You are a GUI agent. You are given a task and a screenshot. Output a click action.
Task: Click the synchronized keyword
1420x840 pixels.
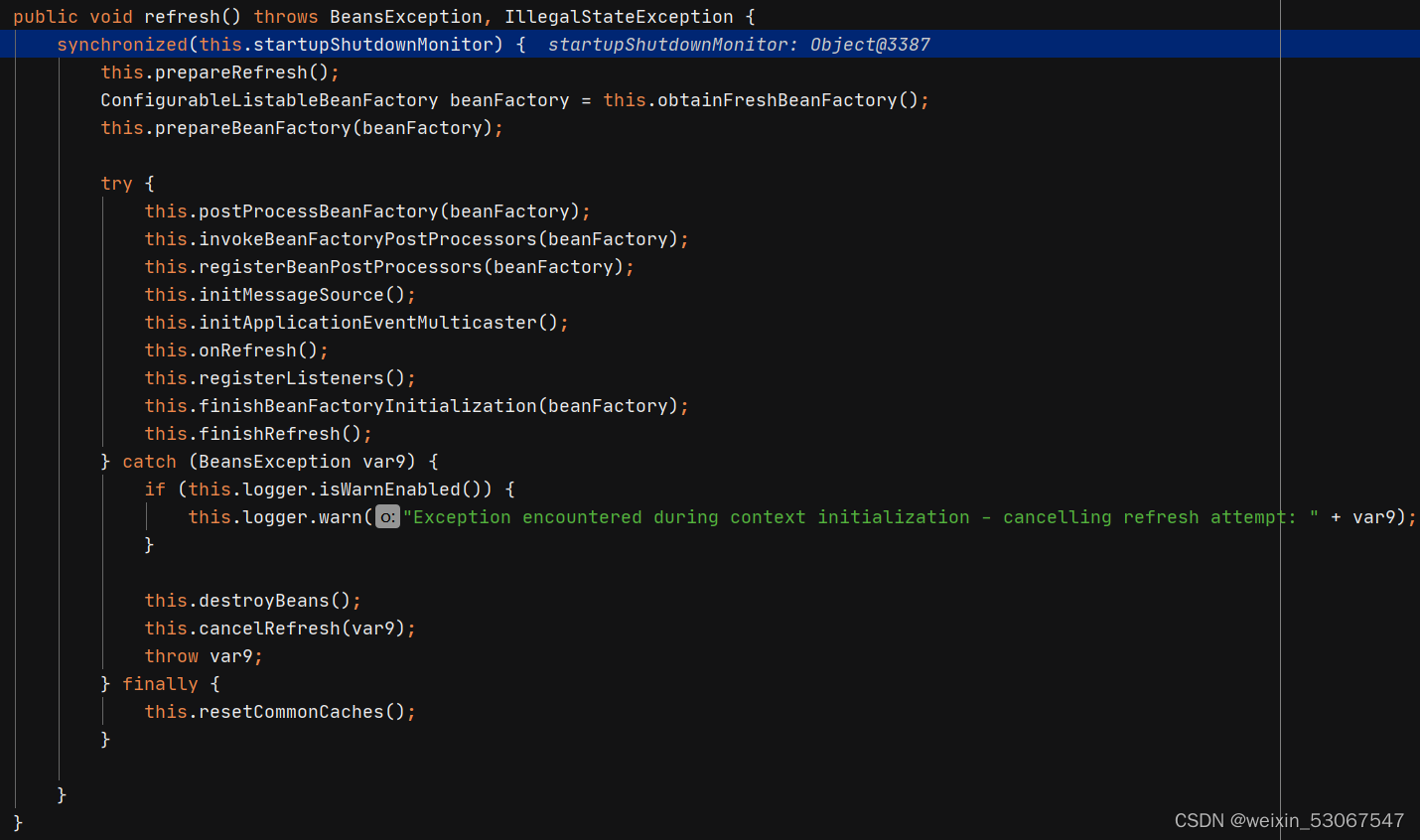[x=122, y=45]
